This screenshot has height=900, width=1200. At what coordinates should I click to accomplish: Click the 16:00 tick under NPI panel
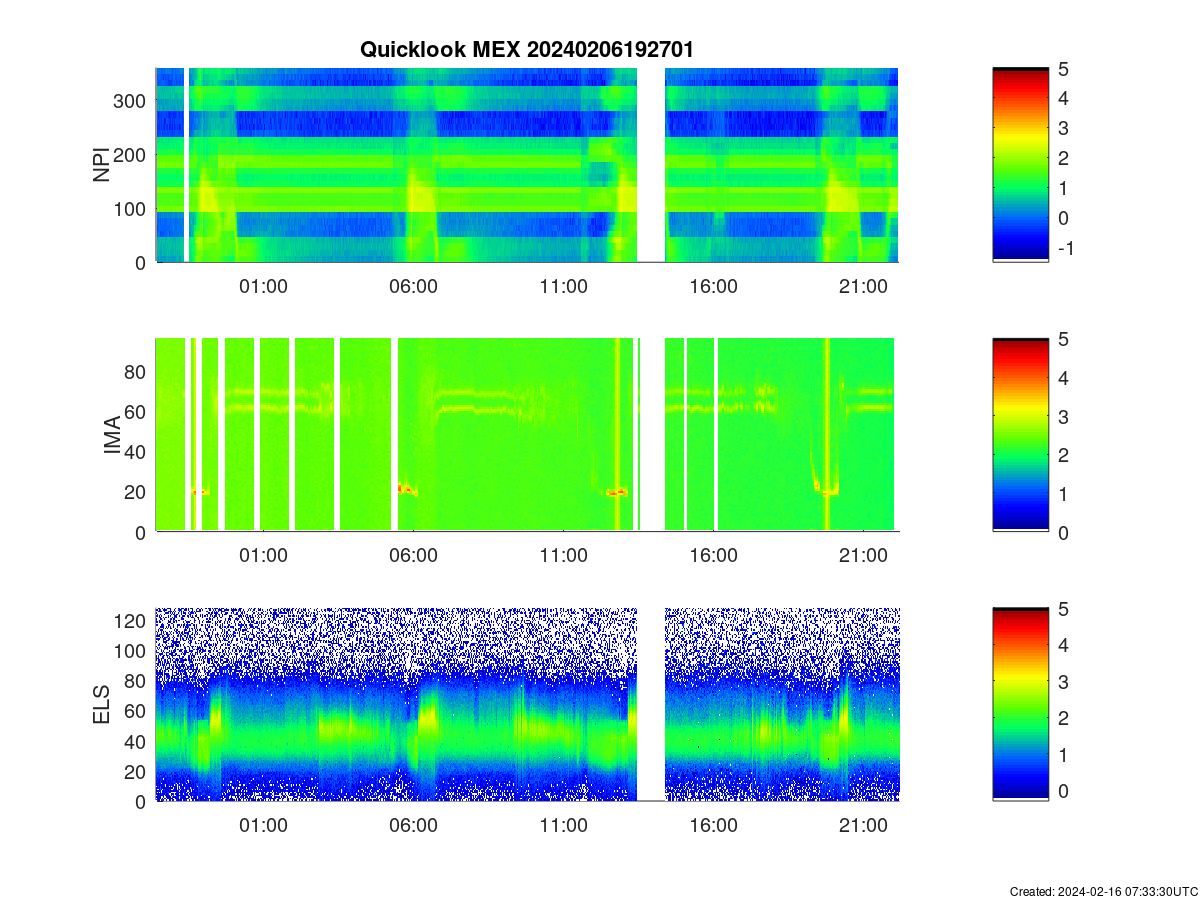point(713,286)
